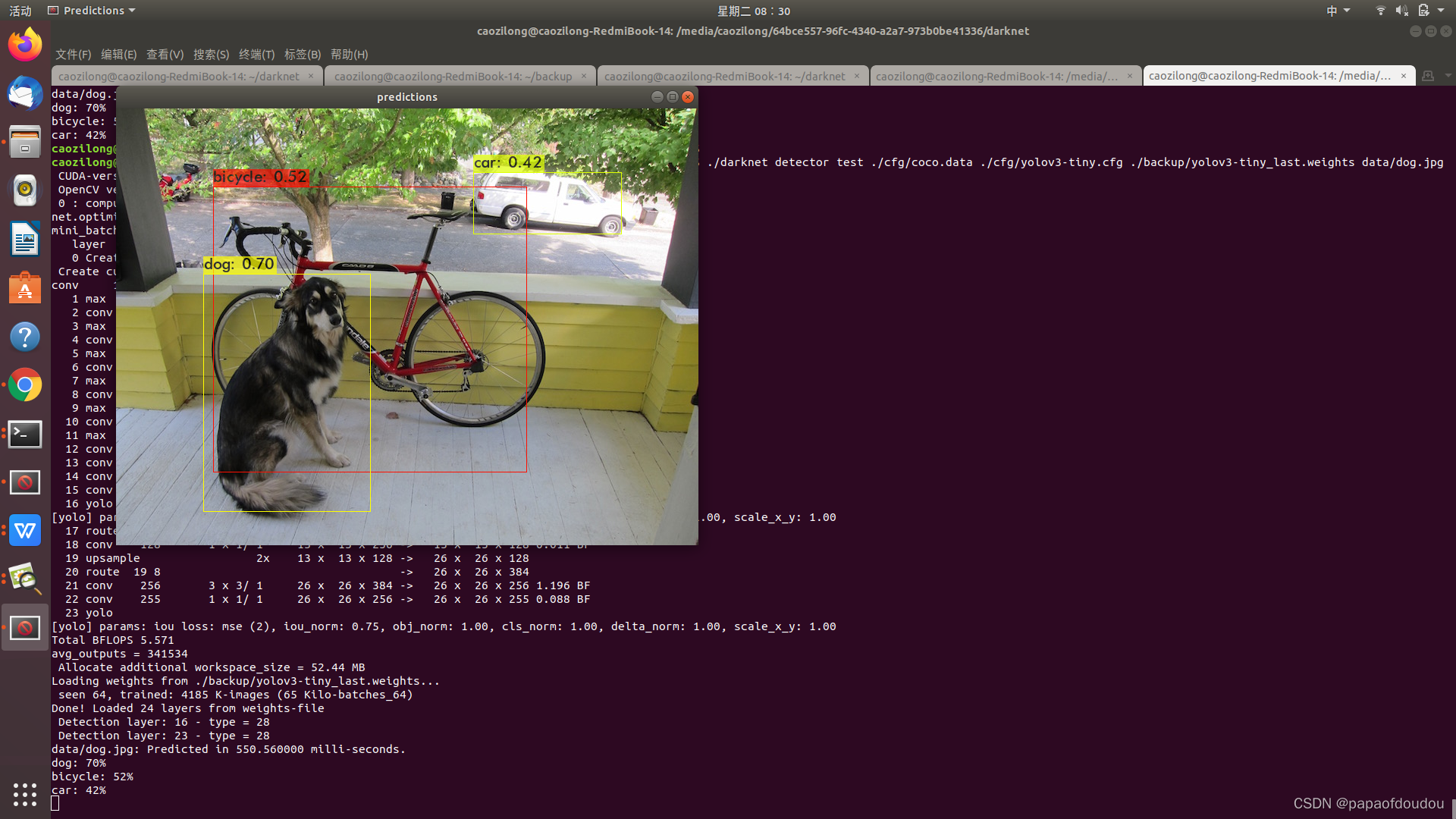Open the volume indicator in top bar
The height and width of the screenshot is (819, 1456).
click(x=1401, y=11)
